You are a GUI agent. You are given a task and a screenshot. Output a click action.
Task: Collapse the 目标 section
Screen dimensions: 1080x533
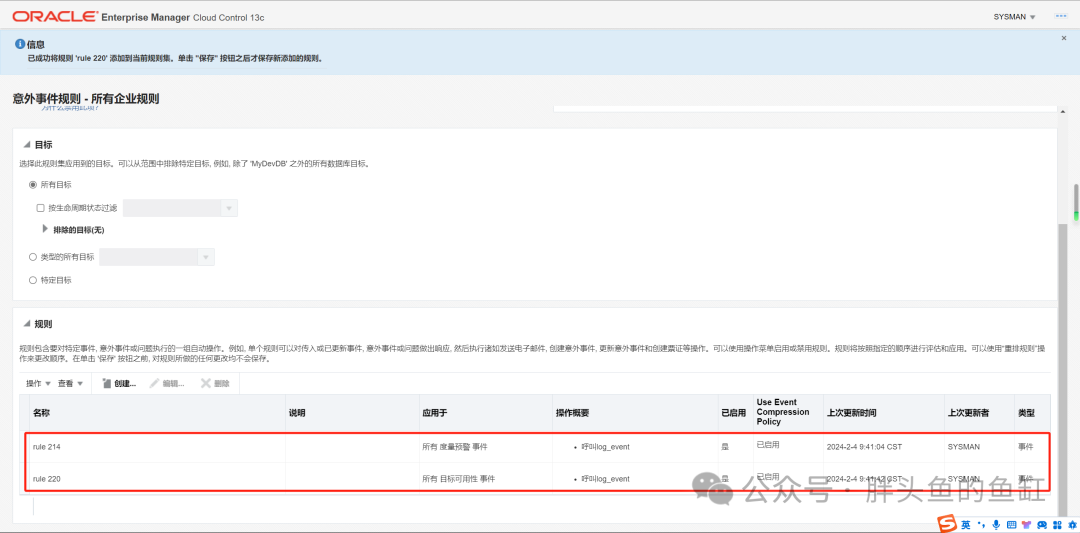[28, 145]
